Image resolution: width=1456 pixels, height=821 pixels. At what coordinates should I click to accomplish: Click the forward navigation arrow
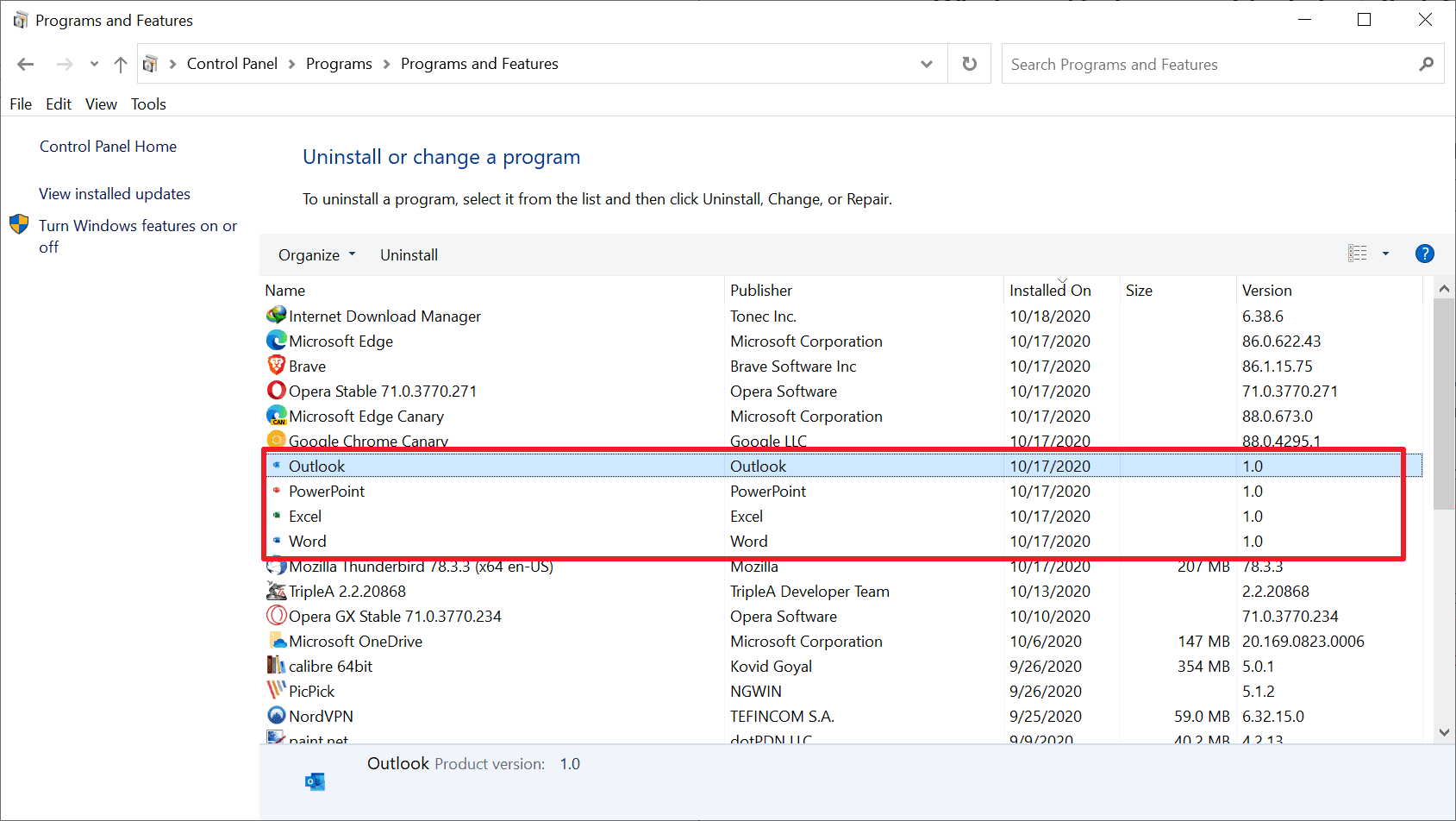tap(65, 64)
